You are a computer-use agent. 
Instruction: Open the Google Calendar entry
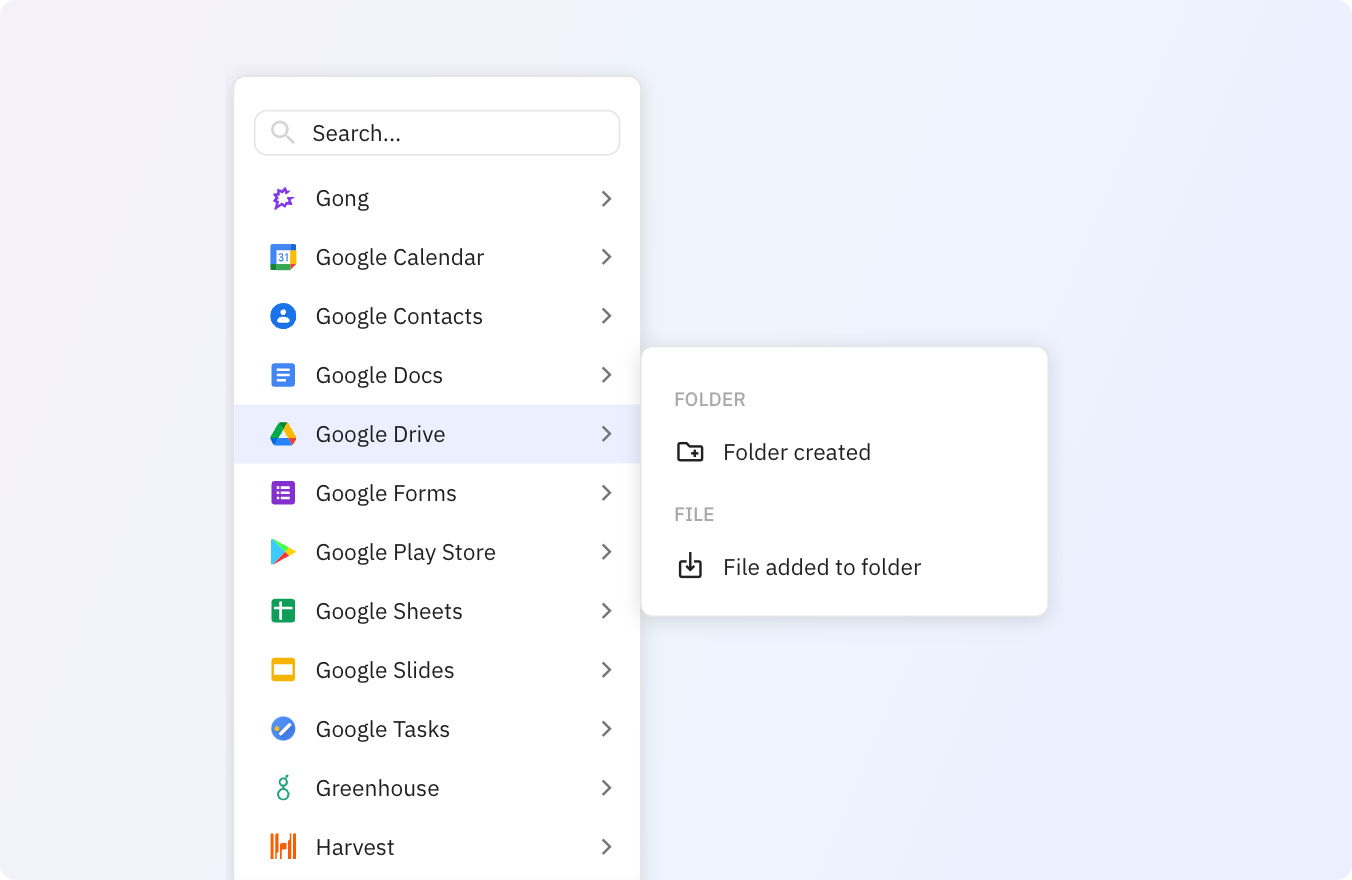click(437, 257)
